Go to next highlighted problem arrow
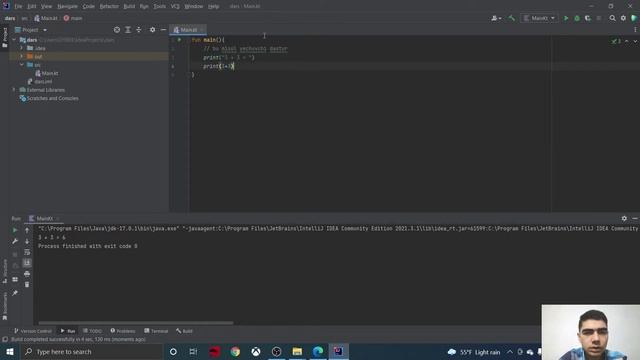 click(635, 41)
